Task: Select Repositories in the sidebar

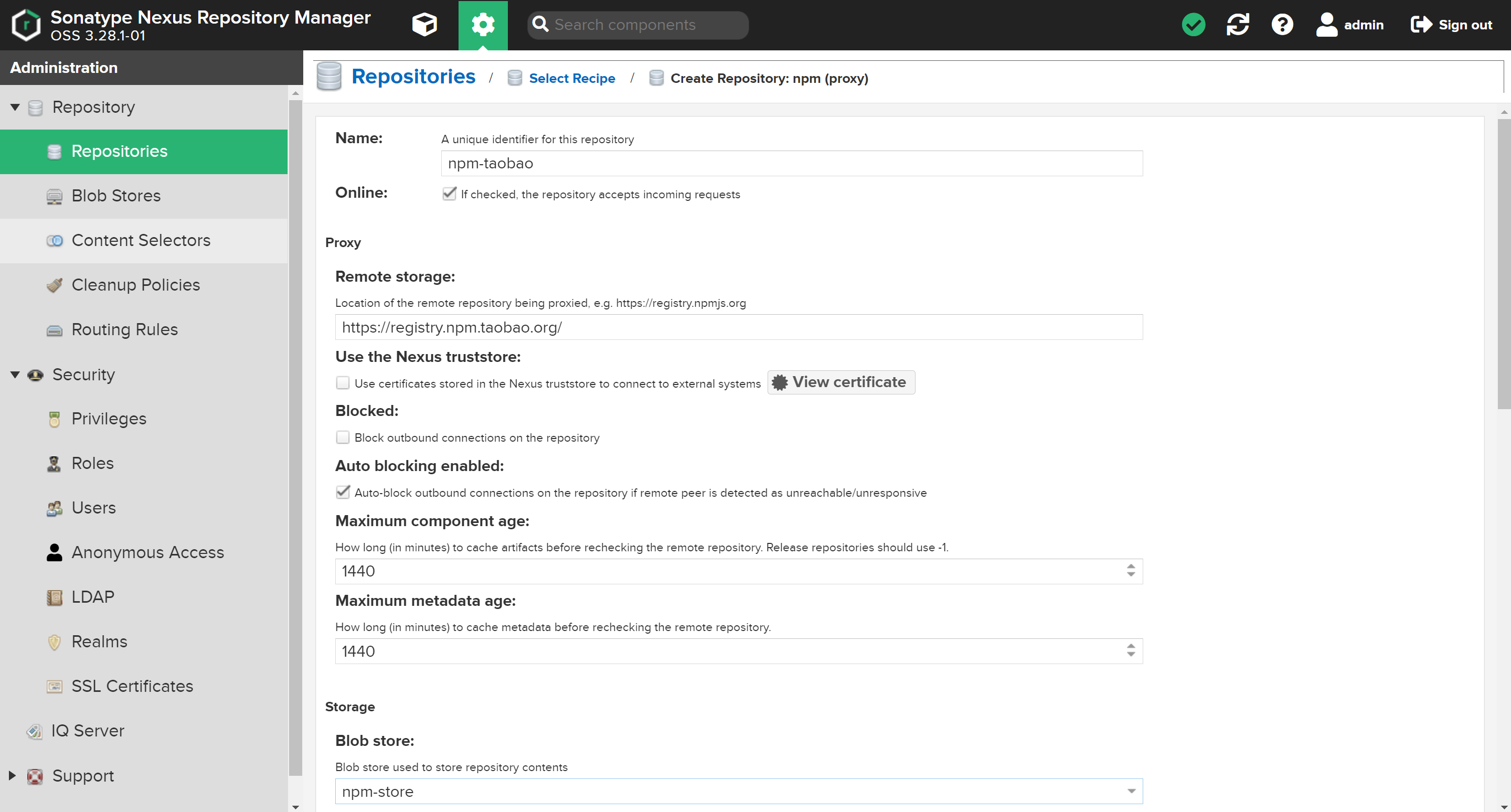Action: tap(144, 151)
